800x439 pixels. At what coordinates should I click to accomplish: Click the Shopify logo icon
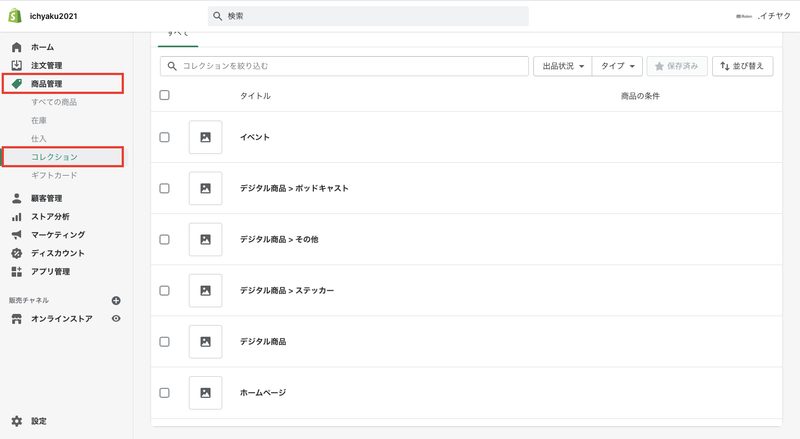coord(15,16)
